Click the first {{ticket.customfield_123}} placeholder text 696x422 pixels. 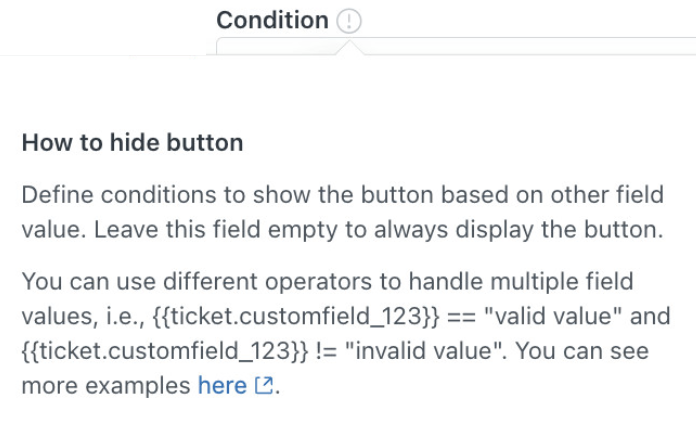coord(296,316)
